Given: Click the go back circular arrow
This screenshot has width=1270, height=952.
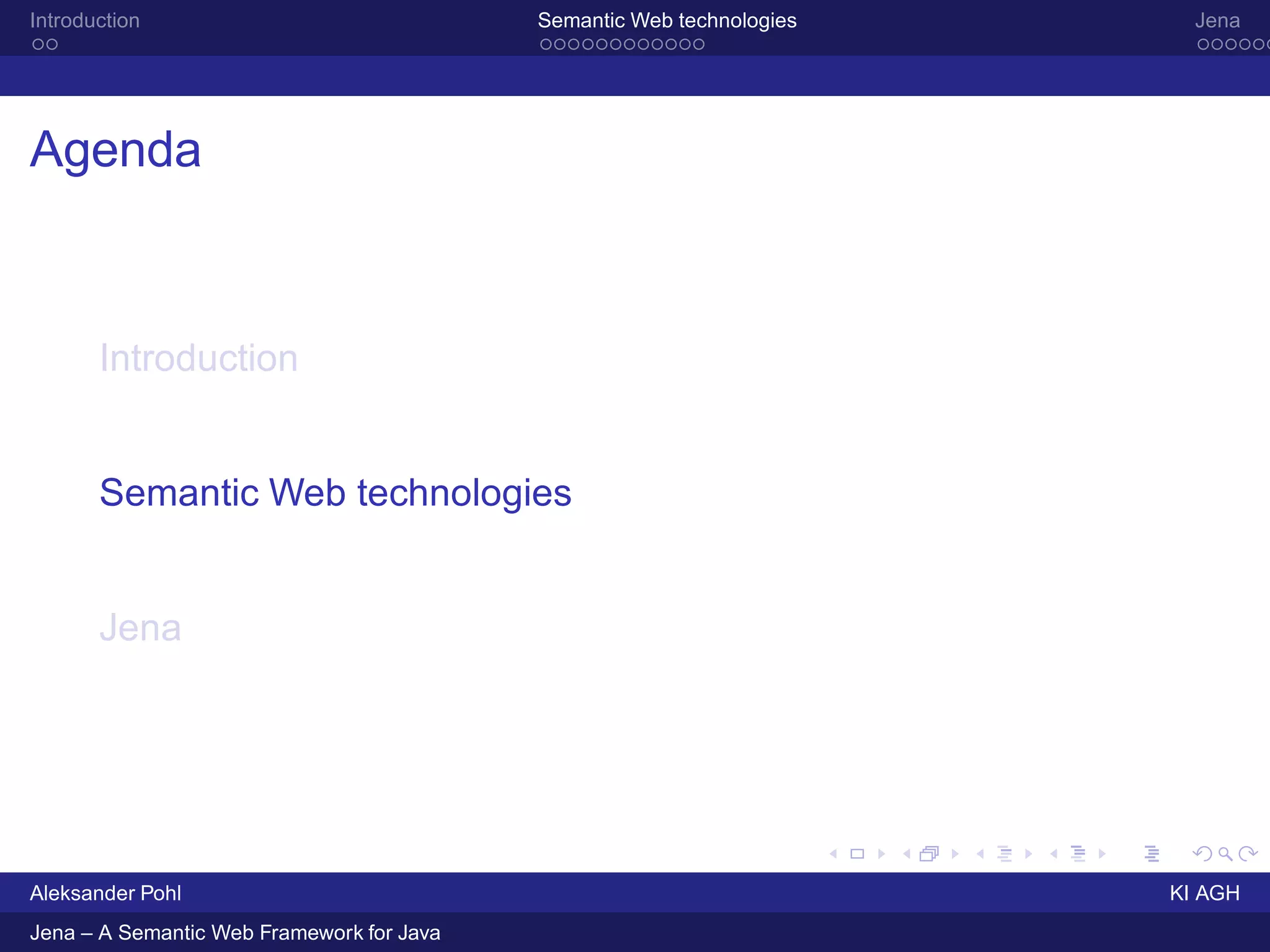Looking at the screenshot, I should 1202,854.
